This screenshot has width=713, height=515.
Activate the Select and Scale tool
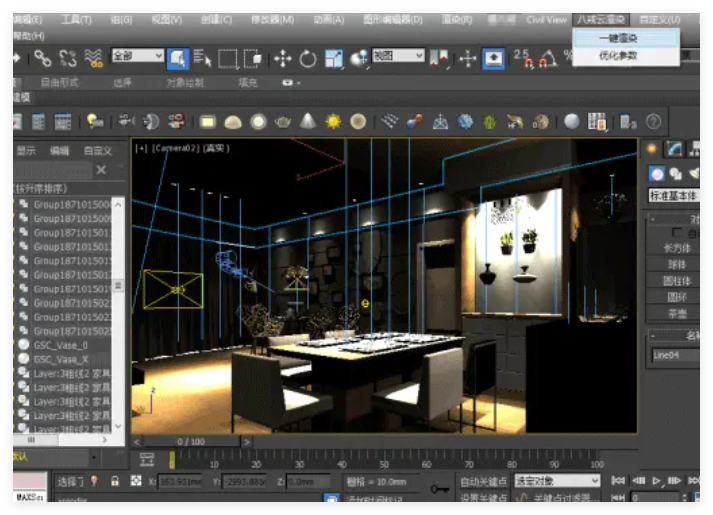click(x=334, y=59)
